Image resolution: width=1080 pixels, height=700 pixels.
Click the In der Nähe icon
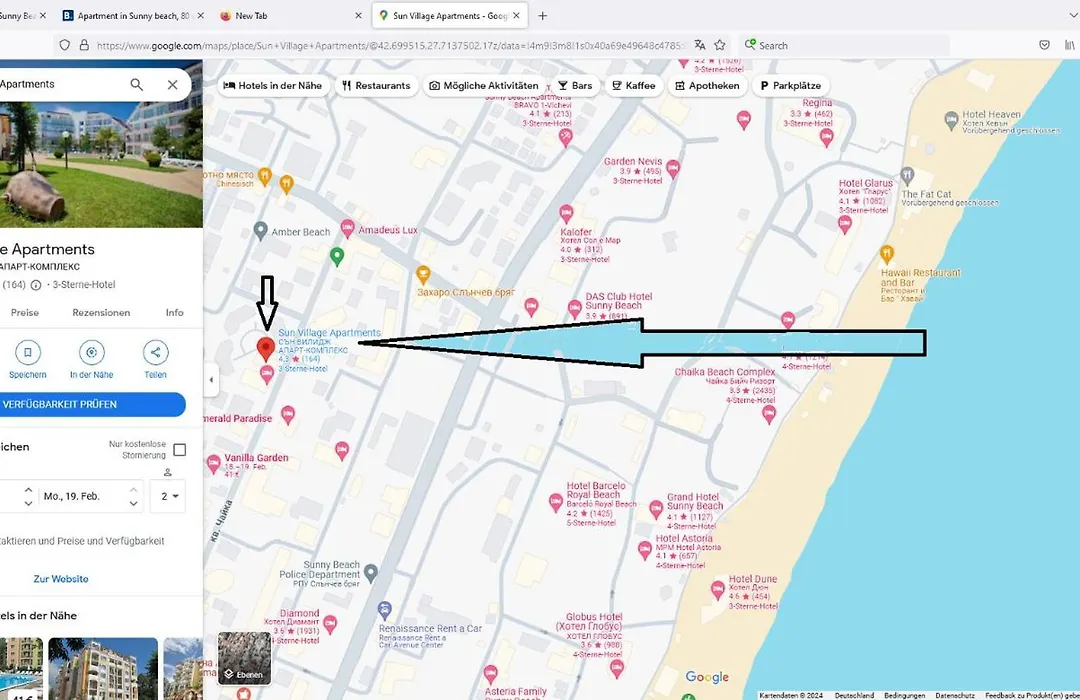tap(92, 352)
